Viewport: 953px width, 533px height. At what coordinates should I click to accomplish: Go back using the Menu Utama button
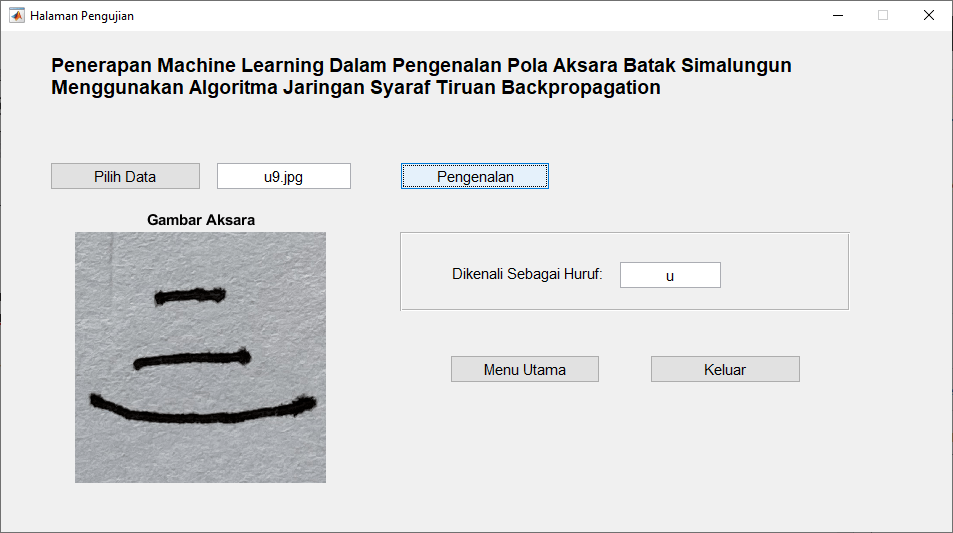point(524,369)
